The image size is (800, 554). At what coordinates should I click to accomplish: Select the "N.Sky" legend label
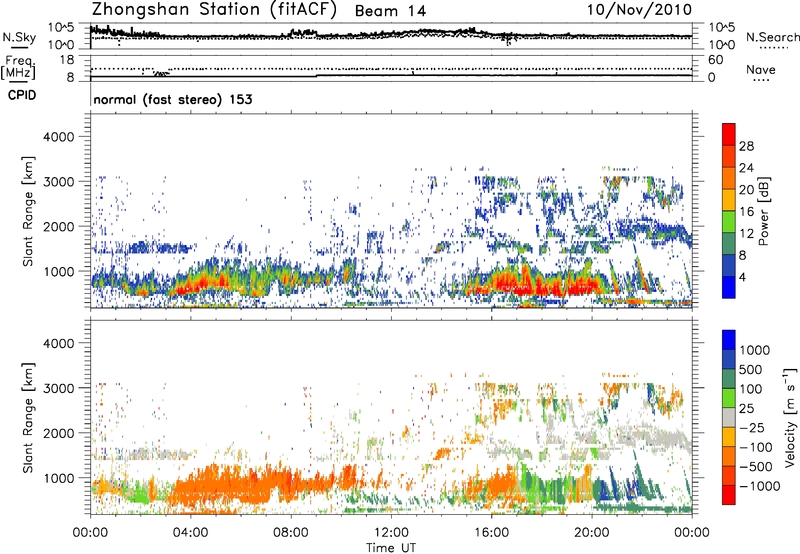(x=19, y=37)
